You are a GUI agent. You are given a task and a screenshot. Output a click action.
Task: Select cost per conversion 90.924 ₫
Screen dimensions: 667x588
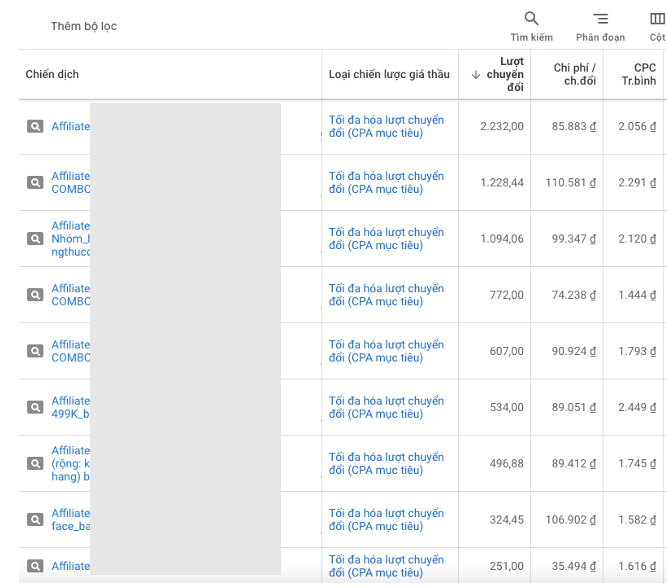click(574, 351)
